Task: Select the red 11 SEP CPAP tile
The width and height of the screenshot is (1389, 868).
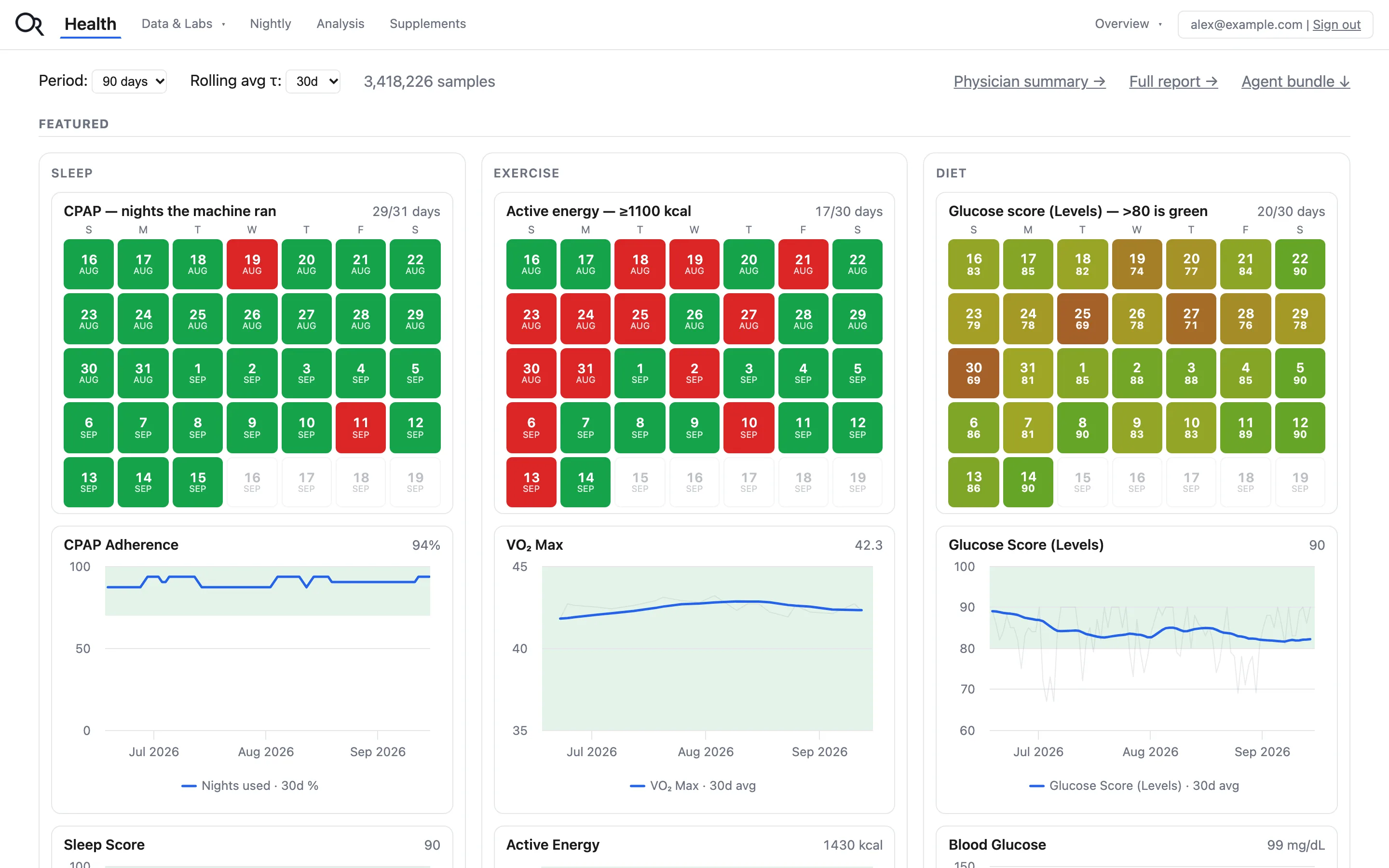Action: (x=360, y=428)
